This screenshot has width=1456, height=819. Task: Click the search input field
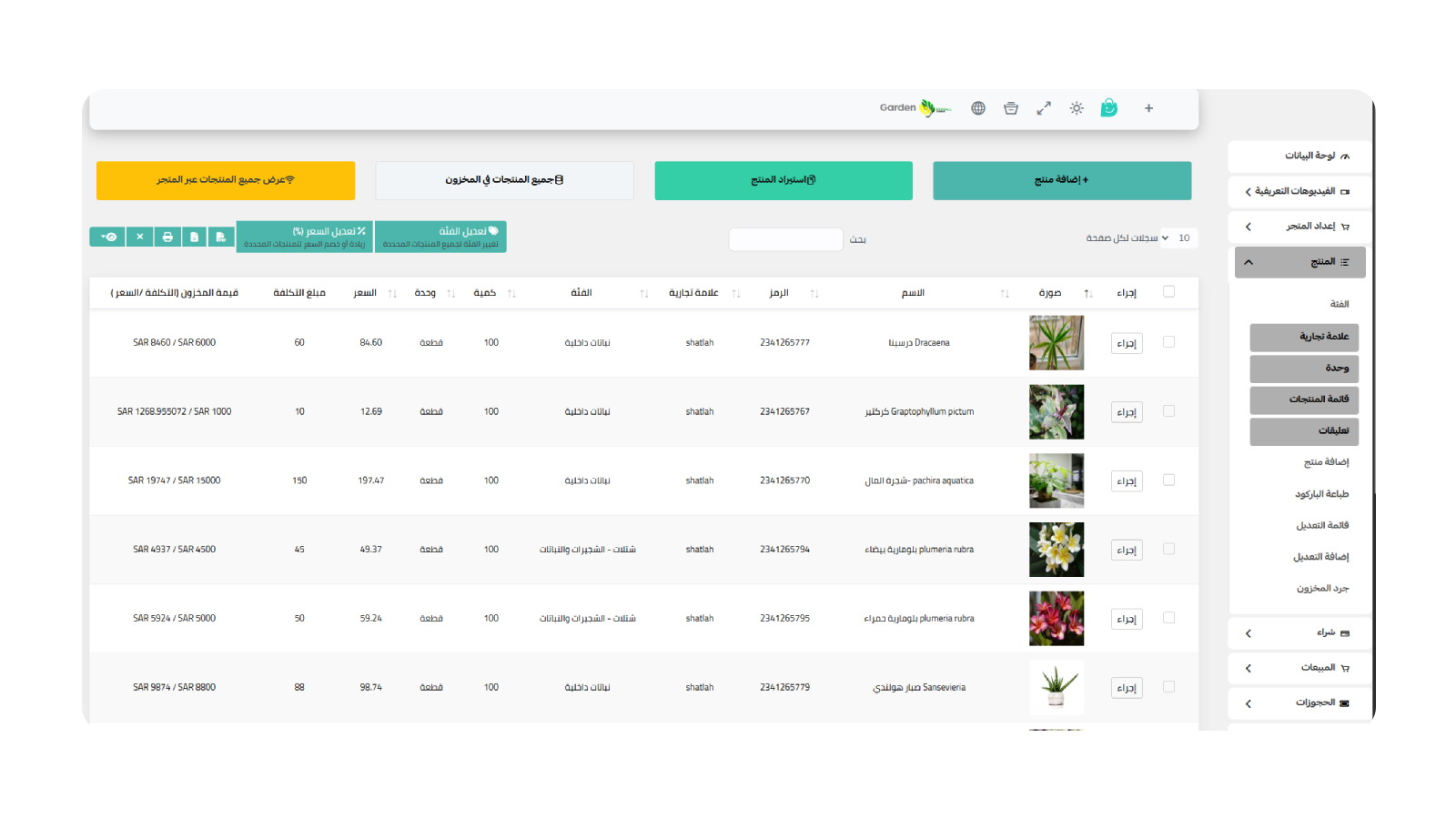click(785, 239)
